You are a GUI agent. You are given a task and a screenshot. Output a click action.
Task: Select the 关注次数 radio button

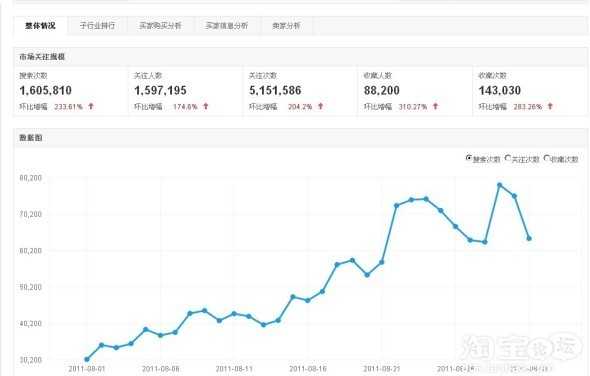tap(508, 158)
